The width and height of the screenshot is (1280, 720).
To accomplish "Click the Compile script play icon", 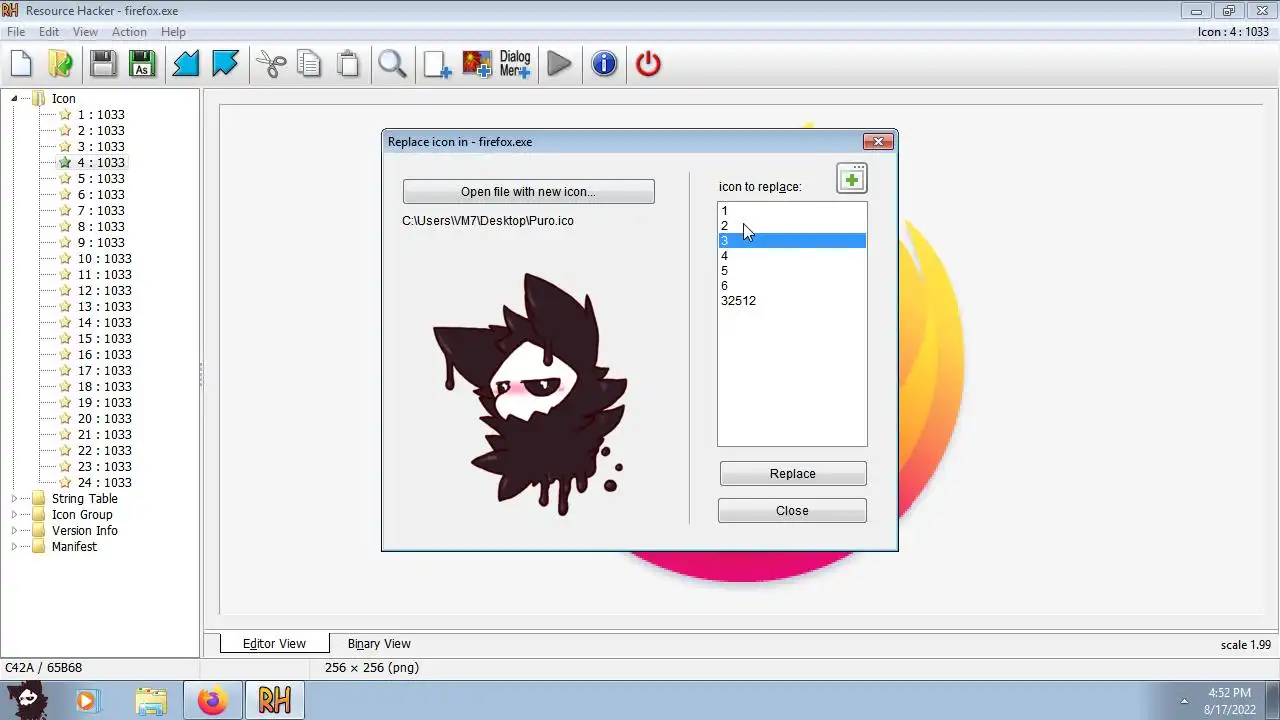I will [x=560, y=64].
